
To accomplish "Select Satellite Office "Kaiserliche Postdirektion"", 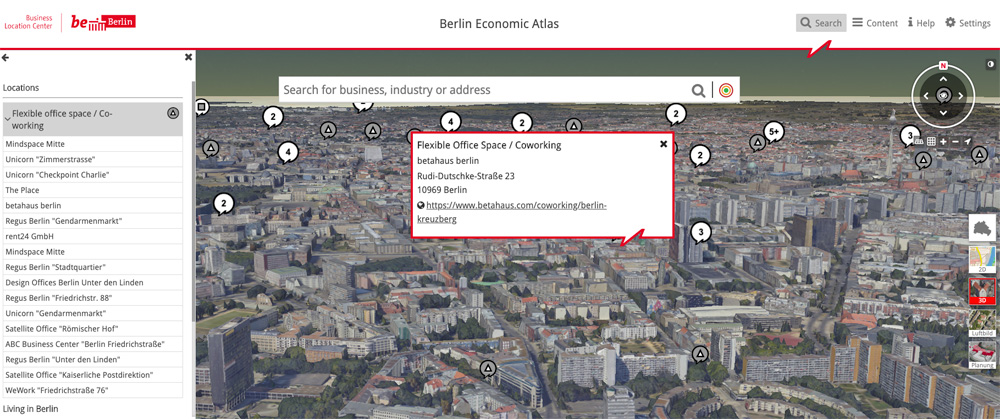I will (92, 374).
